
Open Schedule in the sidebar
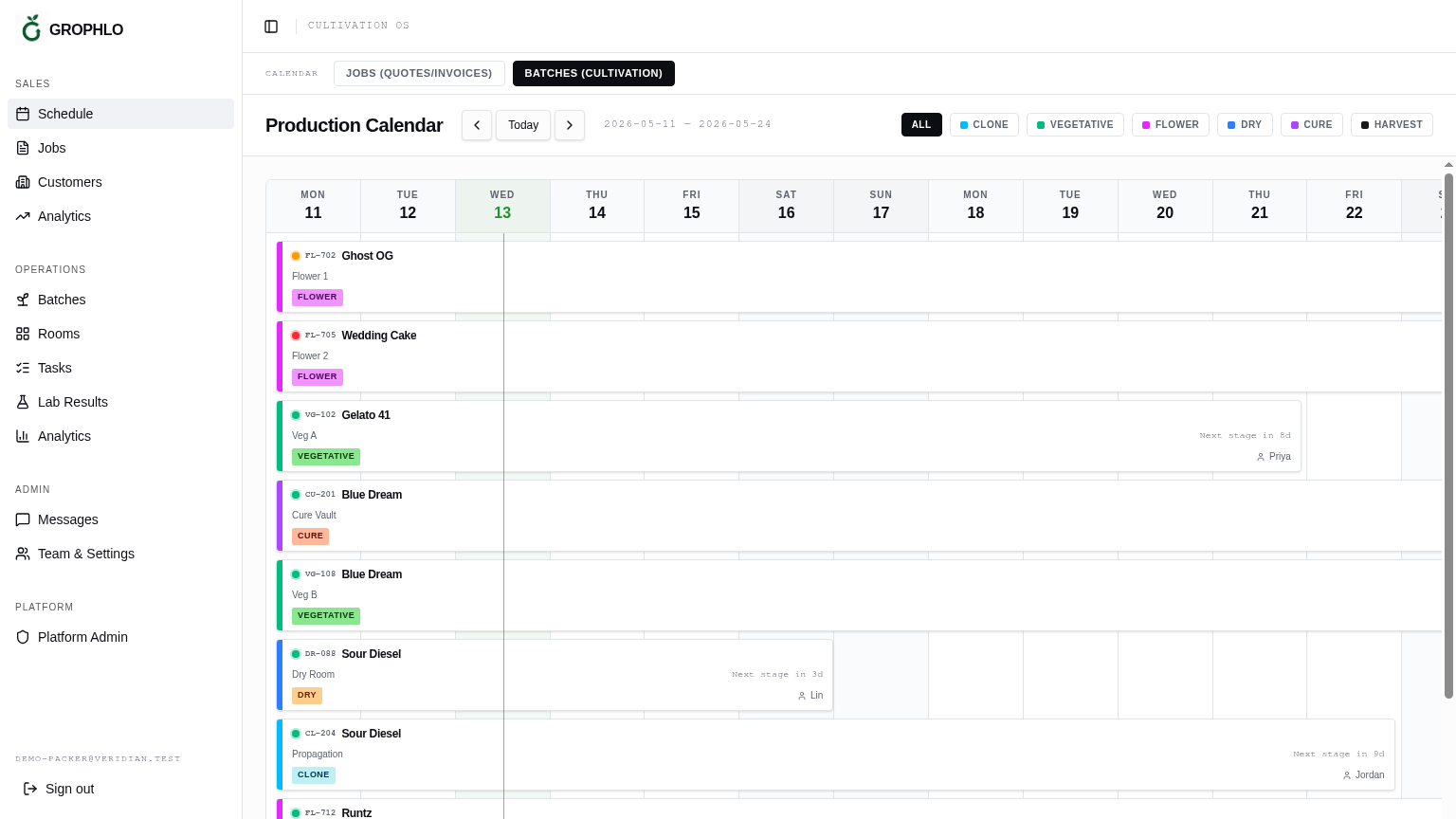[120, 114]
